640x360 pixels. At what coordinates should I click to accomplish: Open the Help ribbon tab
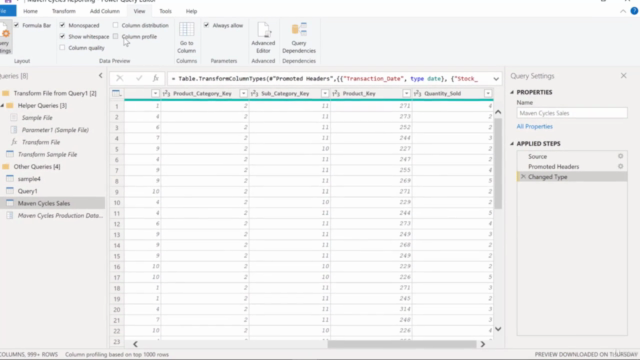click(191, 11)
